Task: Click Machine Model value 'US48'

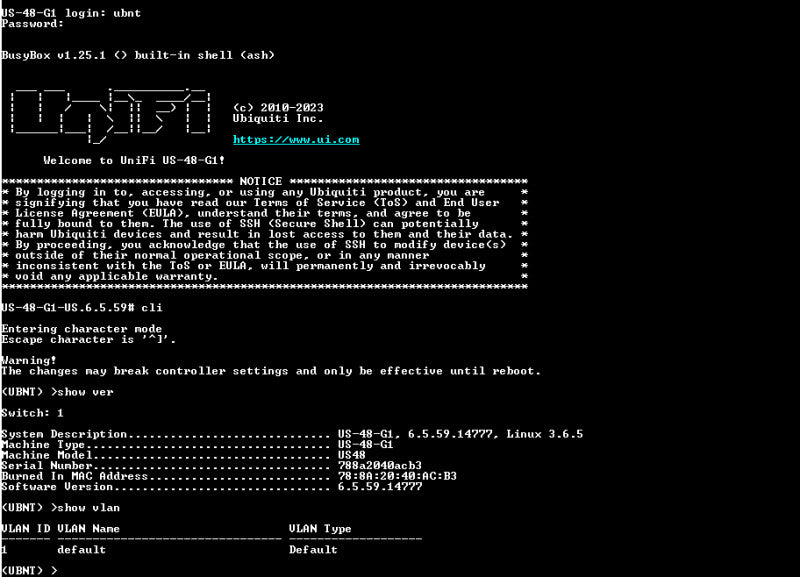Action: [x=352, y=455]
